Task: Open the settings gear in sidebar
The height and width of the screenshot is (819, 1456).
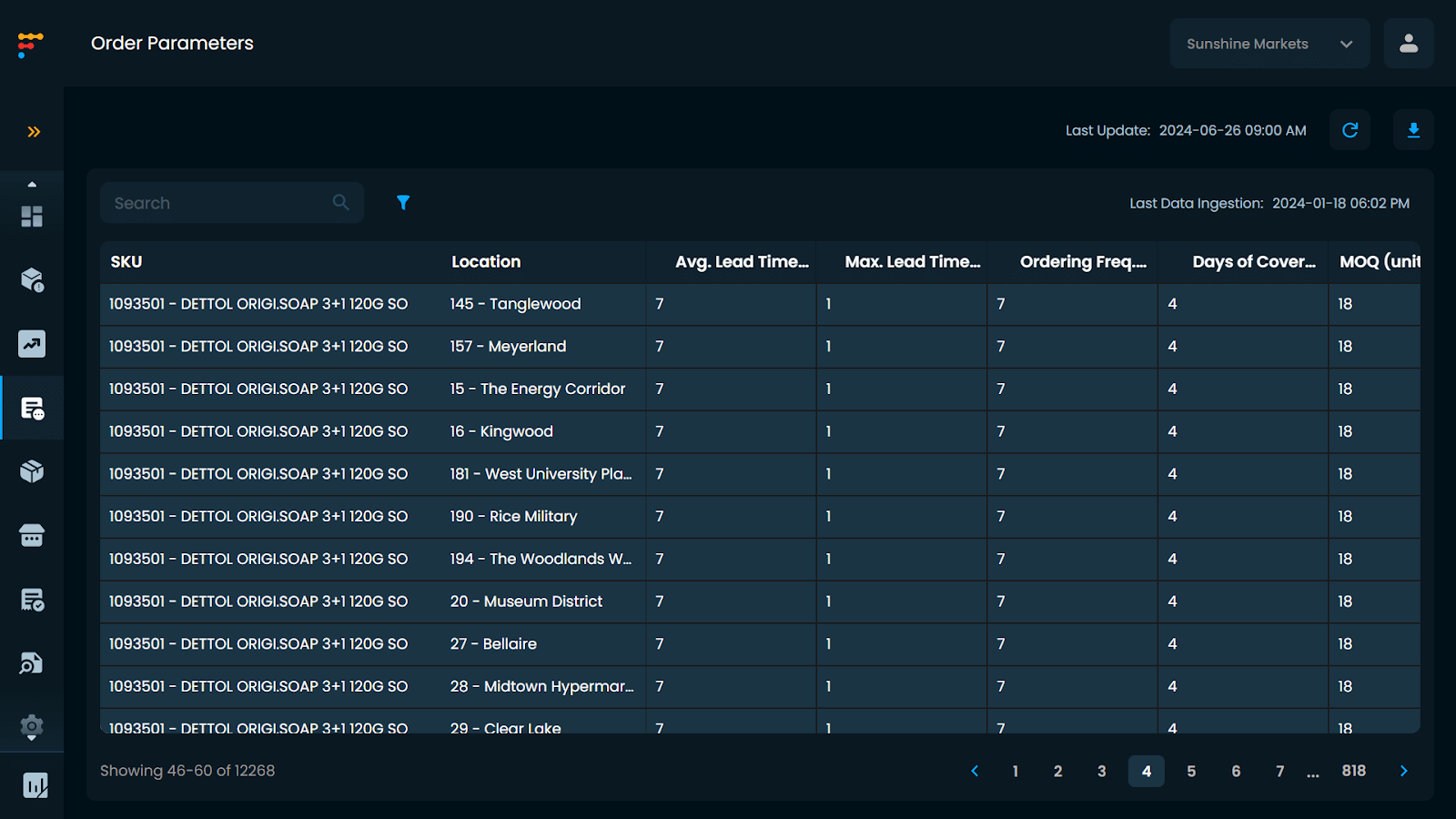Action: tap(32, 726)
